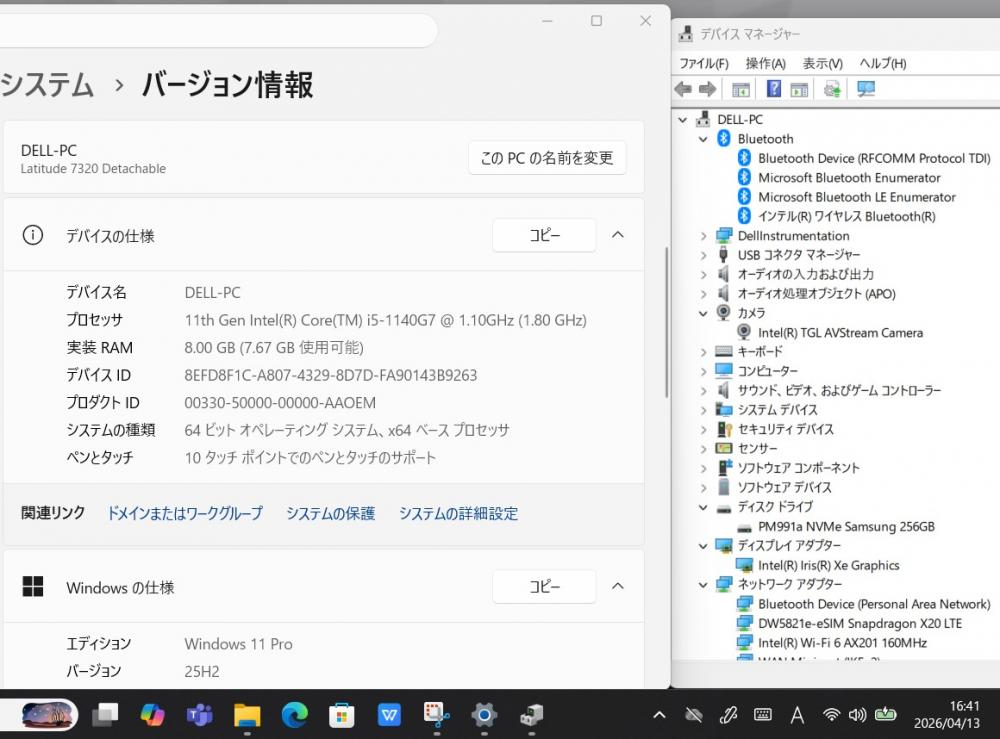Select PM991a NVMe Samsung 256GB drive
This screenshot has width=1000, height=739.
[846, 526]
